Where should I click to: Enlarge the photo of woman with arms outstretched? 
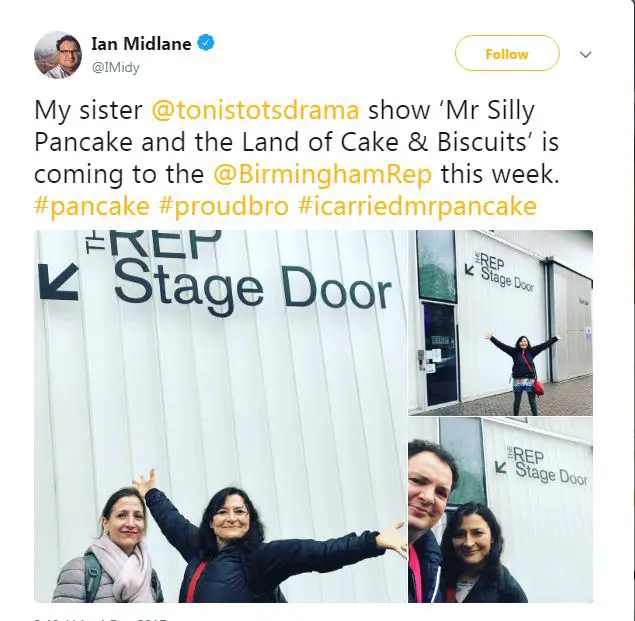501,323
